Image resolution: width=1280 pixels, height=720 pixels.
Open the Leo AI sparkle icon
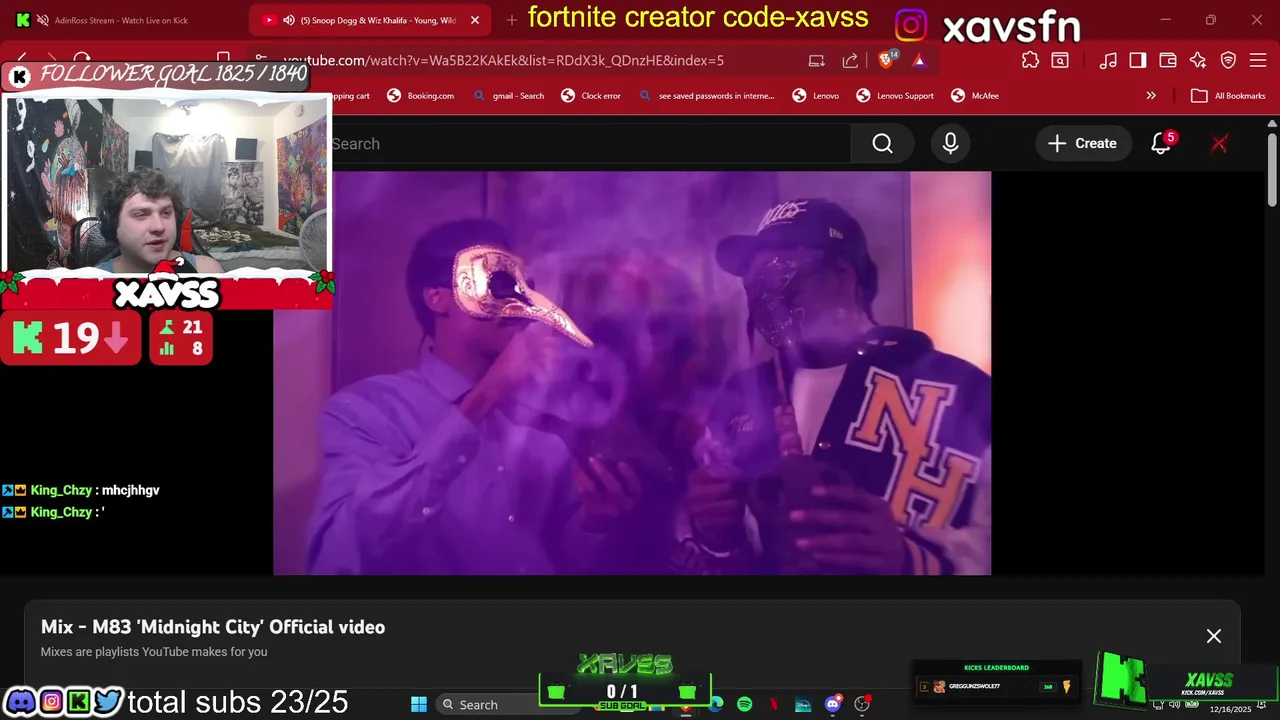coord(1198,60)
